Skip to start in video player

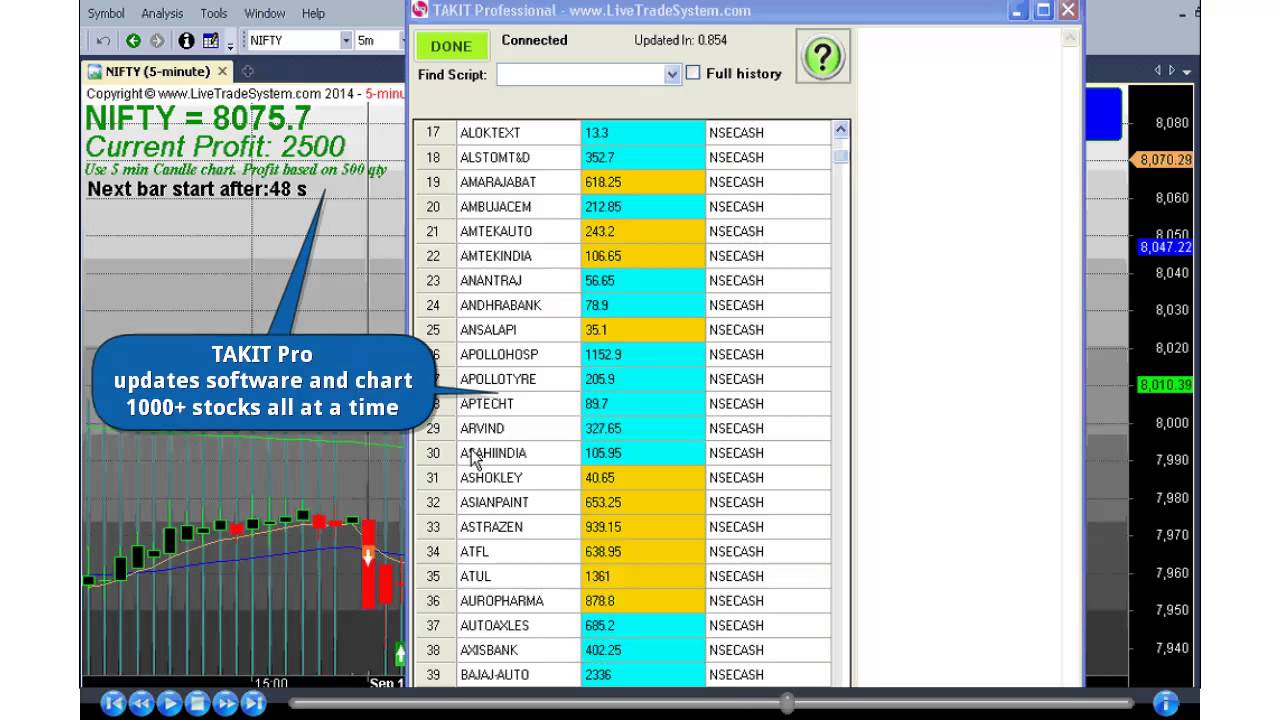coord(113,703)
